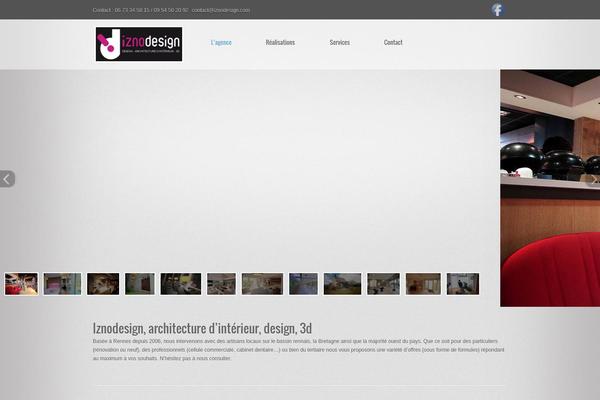Select the tenth slideshow thumbnail
The image size is (600, 400).
[x=383, y=284]
